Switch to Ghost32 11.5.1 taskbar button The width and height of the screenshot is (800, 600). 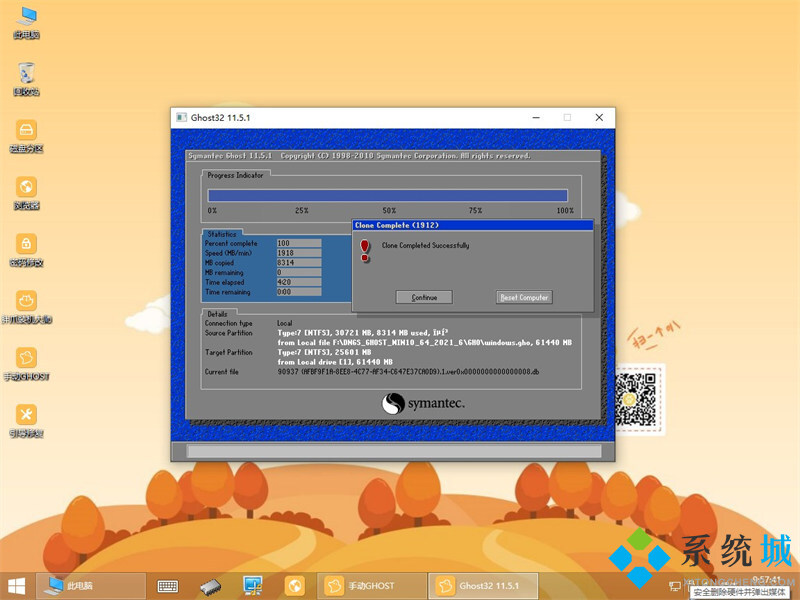pyautogui.click(x=483, y=586)
